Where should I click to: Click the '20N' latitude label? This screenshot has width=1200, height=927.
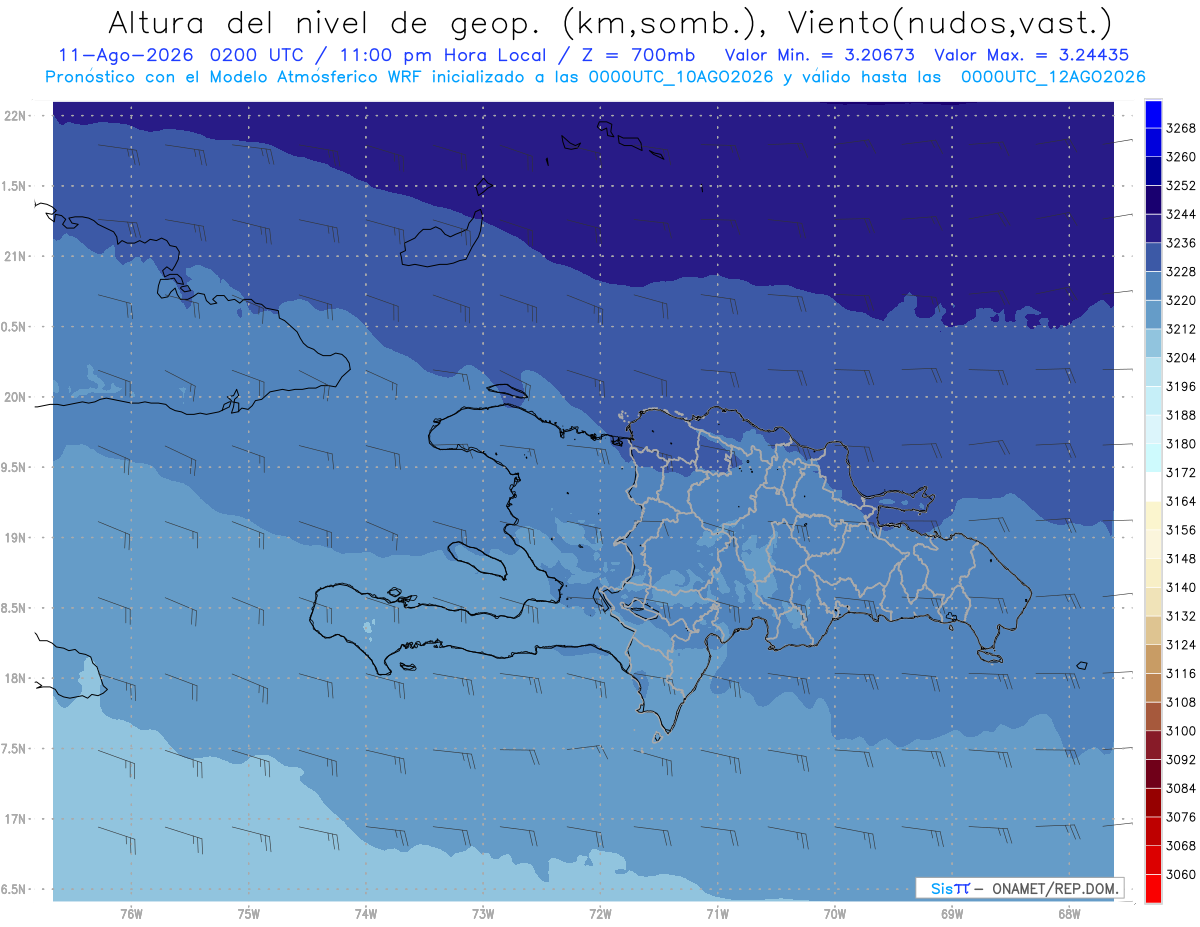point(15,397)
